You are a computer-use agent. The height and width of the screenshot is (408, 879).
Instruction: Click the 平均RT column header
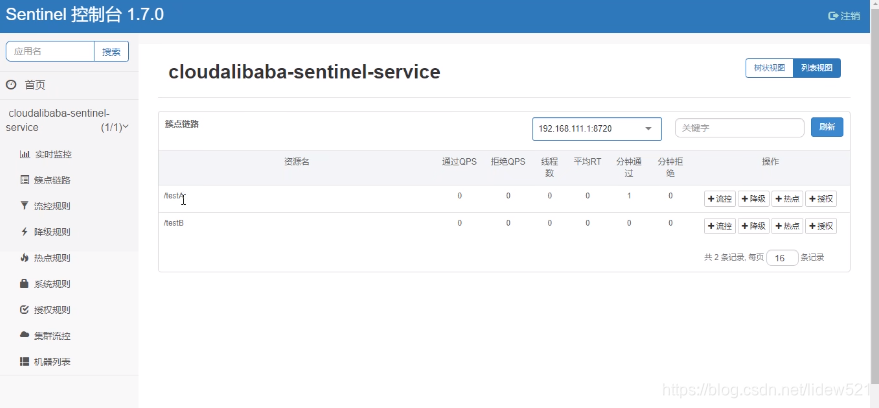pos(587,161)
